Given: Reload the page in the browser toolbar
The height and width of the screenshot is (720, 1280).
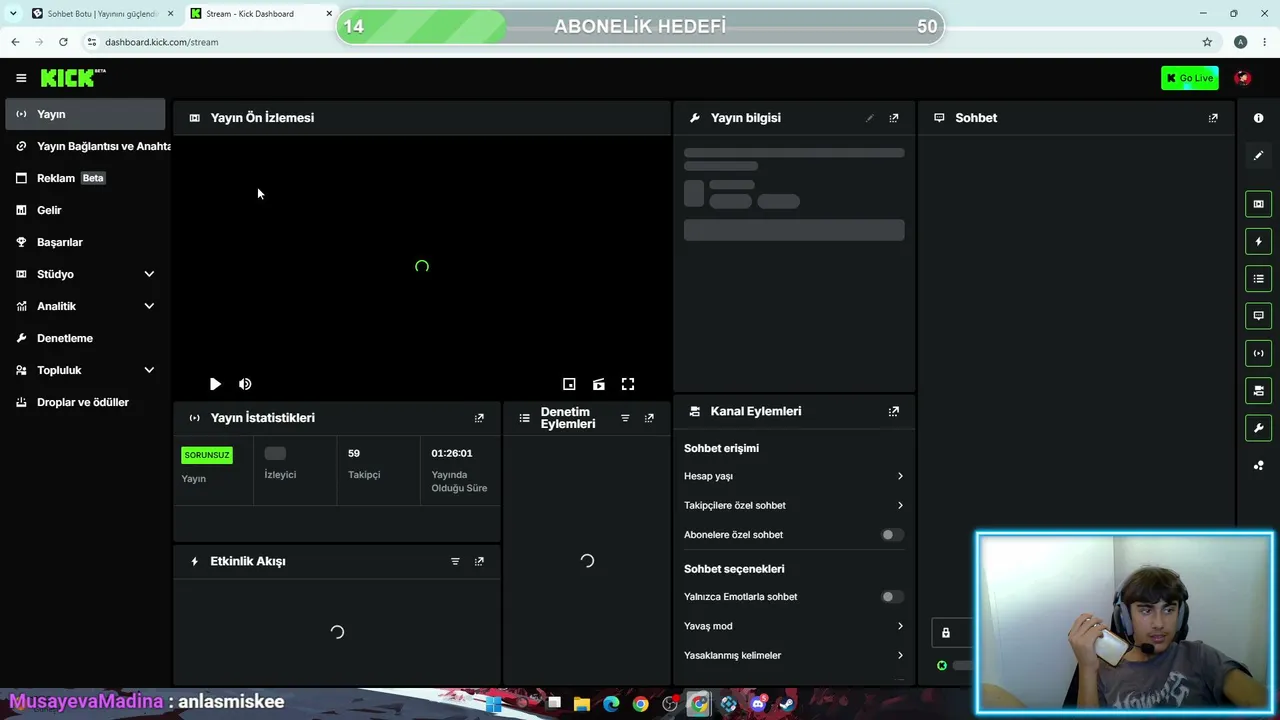Looking at the screenshot, I should pyautogui.click(x=63, y=42).
